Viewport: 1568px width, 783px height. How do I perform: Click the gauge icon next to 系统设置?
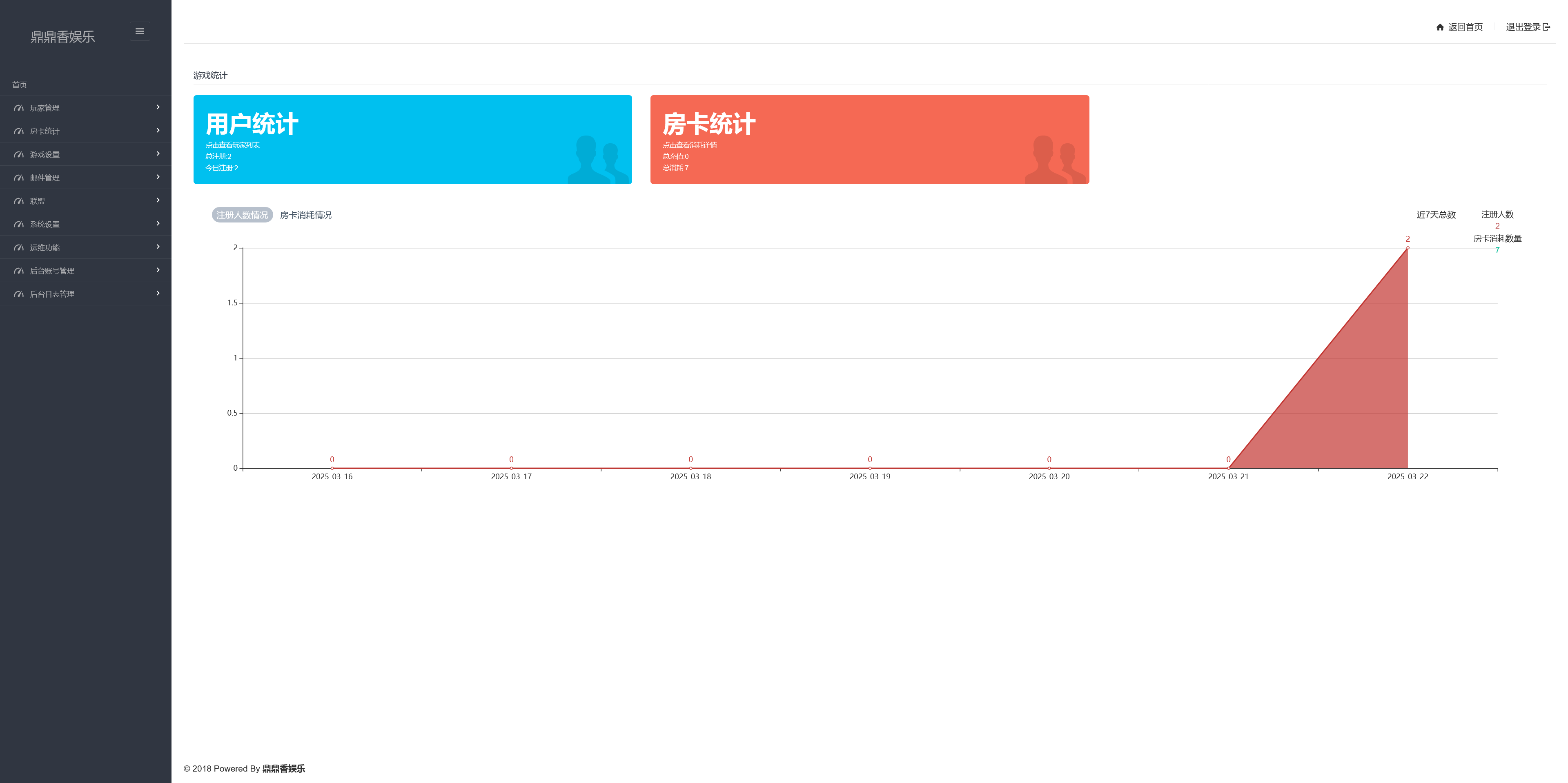pyautogui.click(x=19, y=225)
